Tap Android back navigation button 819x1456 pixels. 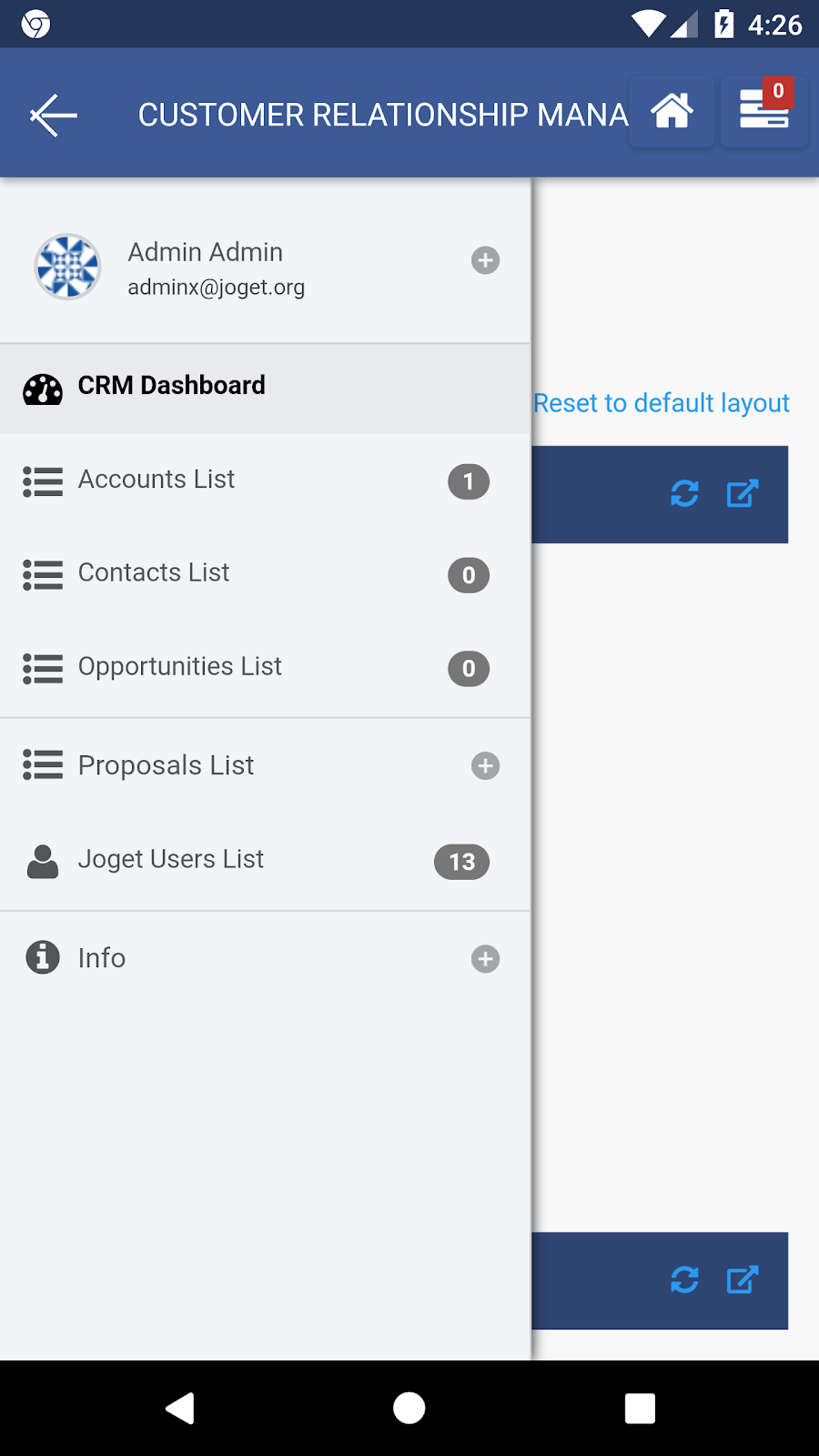[x=179, y=1408]
